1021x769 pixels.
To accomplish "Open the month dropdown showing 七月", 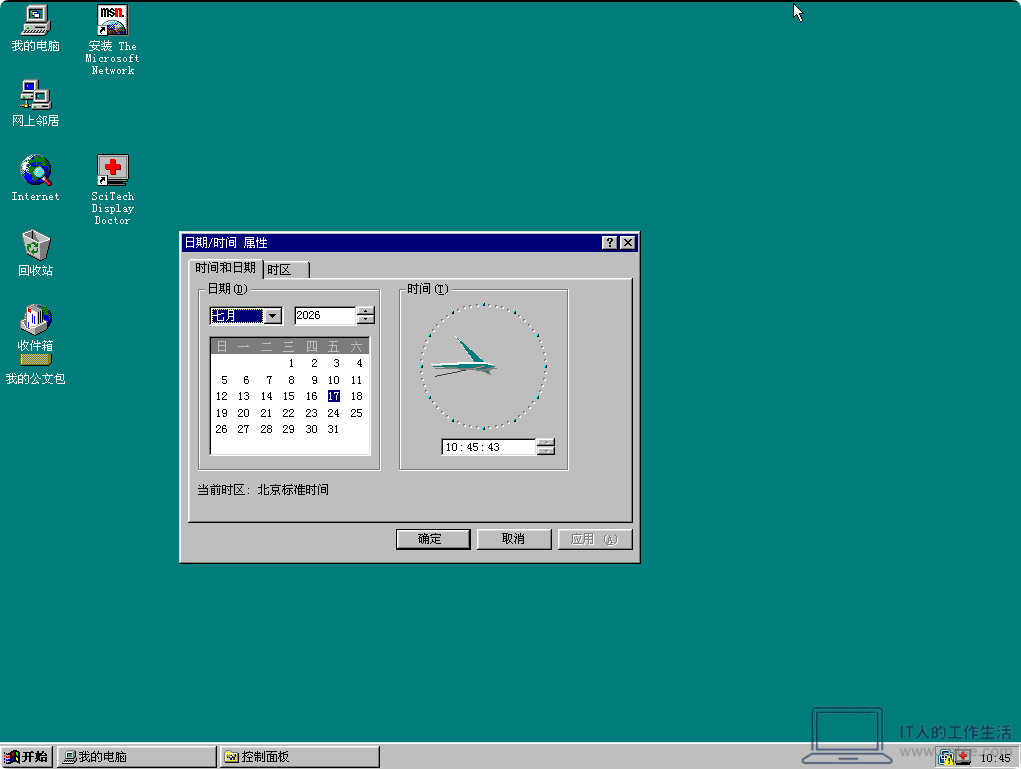I will pyautogui.click(x=273, y=316).
